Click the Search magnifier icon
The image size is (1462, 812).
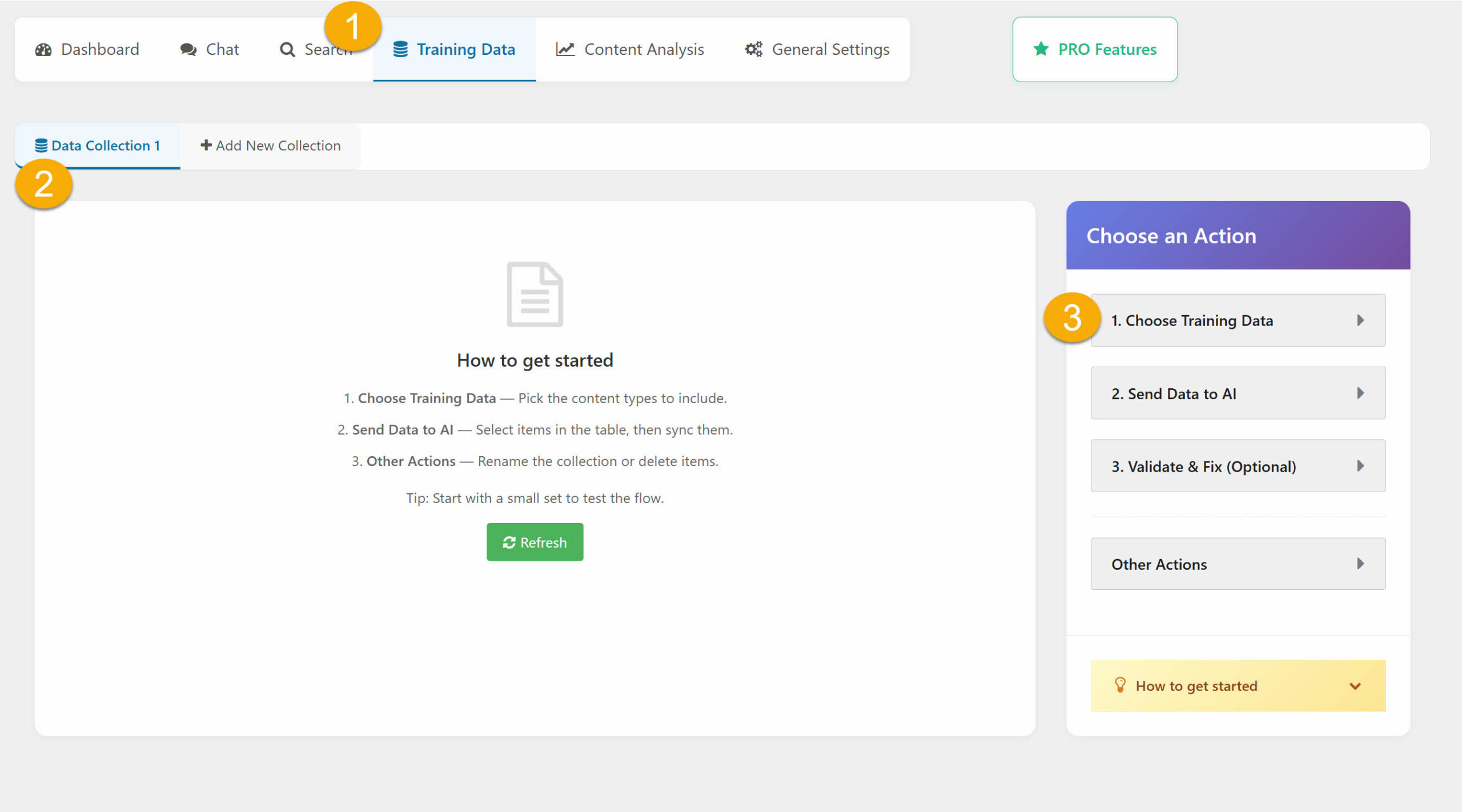coord(287,50)
